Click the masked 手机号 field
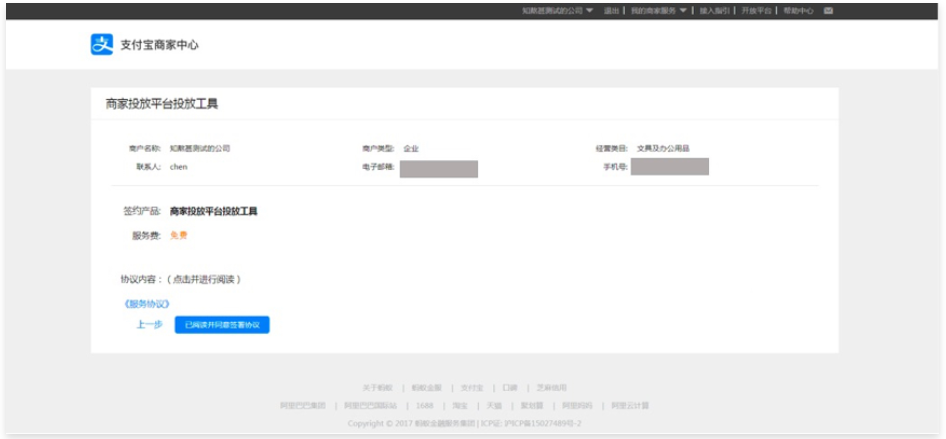Image resolution: width=946 pixels, height=439 pixels. 670,166
